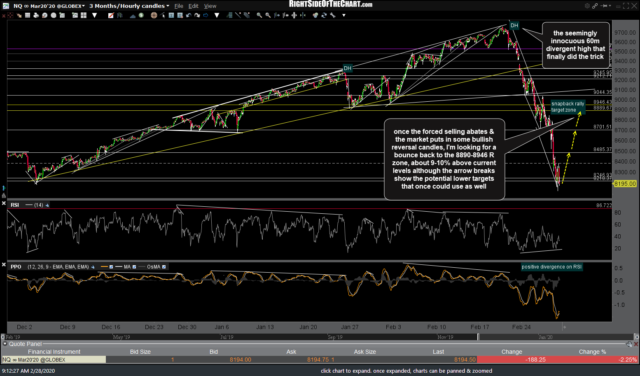Viewport: 640px width, 376px height.
Task: Click the blue triangle icon after PPO parameters
Action: coord(93,267)
